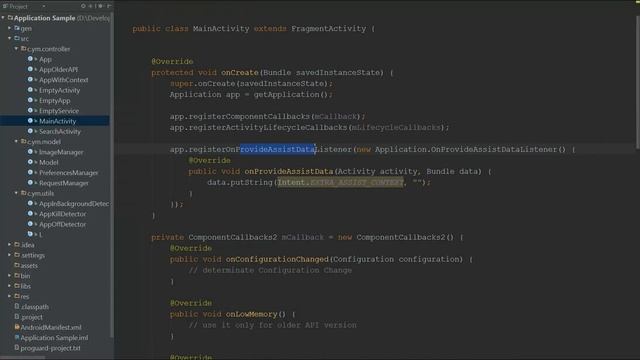The height and width of the screenshot is (360, 640).
Task: Collapse the Application Sample root node
Action: click(x=3, y=18)
